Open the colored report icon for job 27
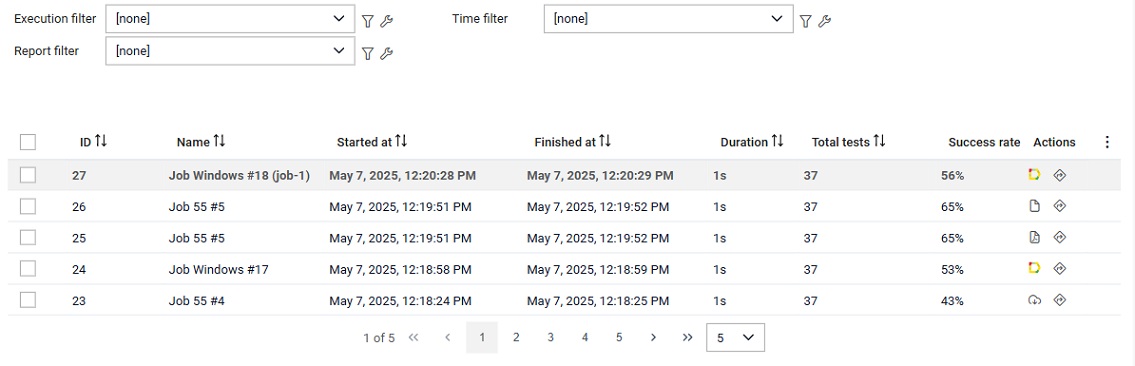Viewport: 1135px width, 366px height. click(1034, 174)
